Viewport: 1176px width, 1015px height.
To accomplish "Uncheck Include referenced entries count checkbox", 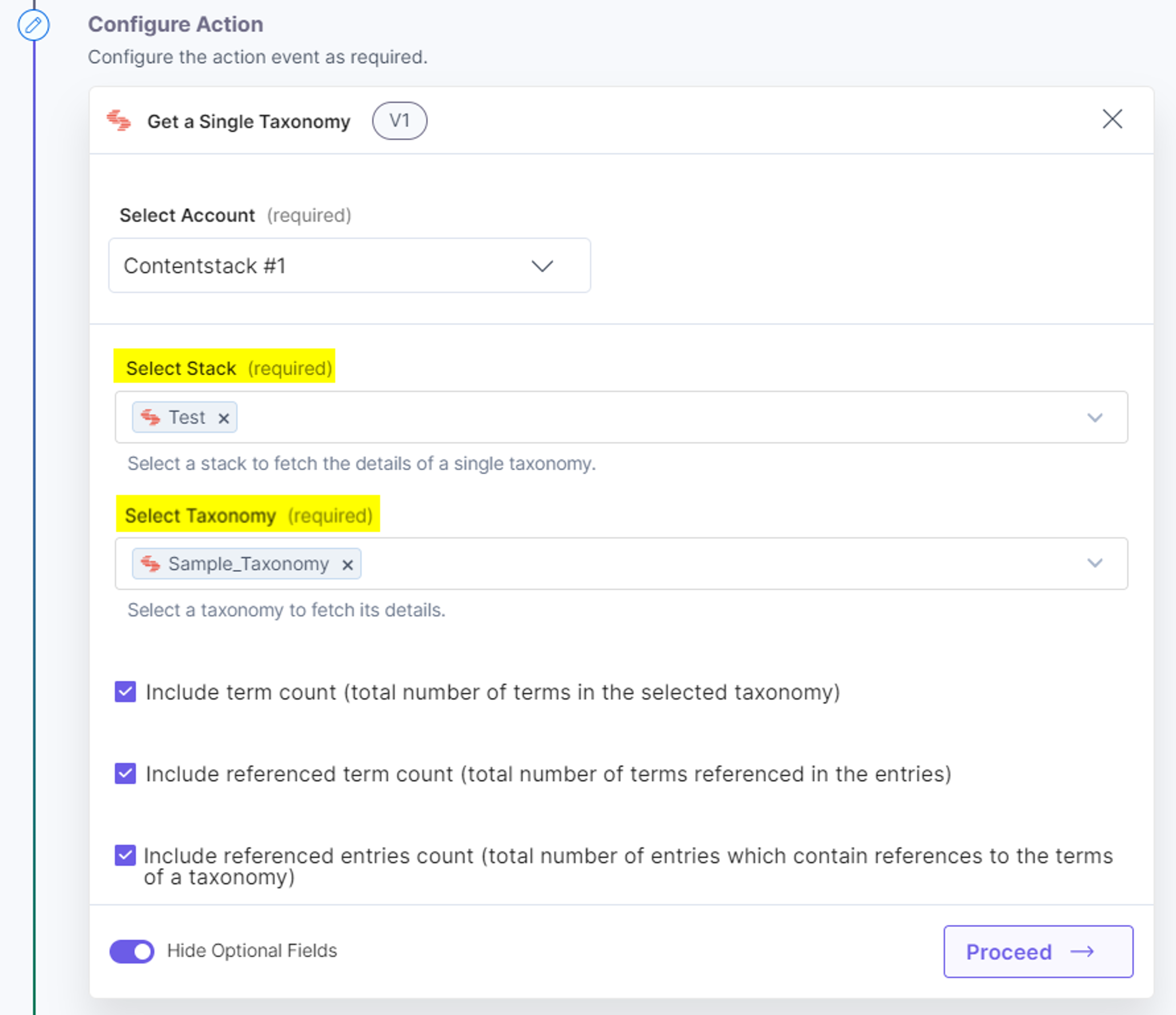I will click(x=126, y=855).
